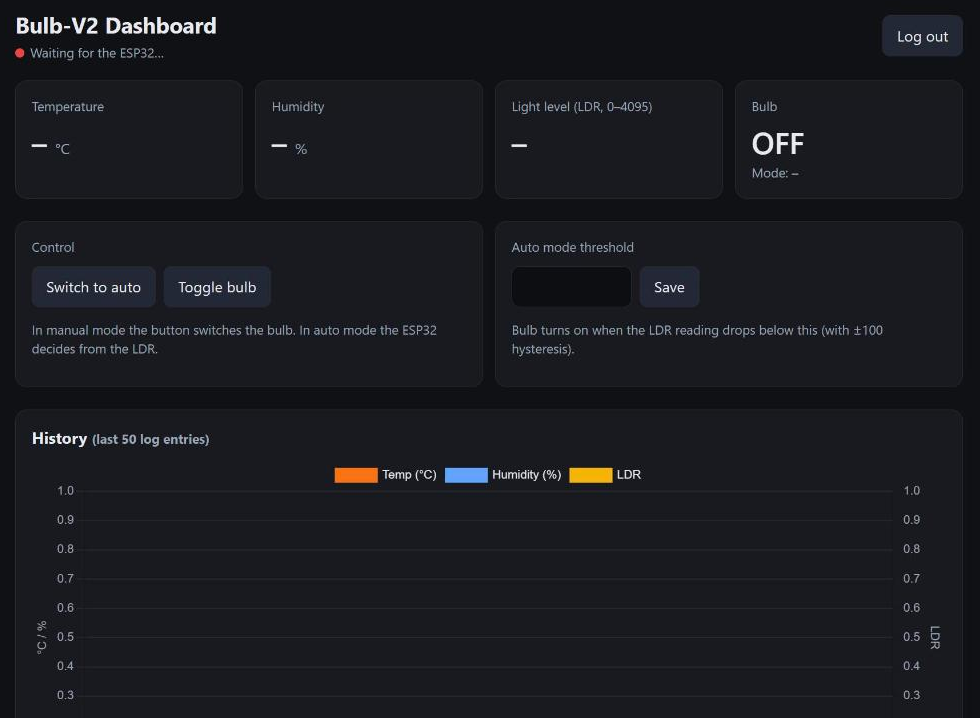Click the Auto mode threshold heading
980x718 pixels.
tap(572, 247)
